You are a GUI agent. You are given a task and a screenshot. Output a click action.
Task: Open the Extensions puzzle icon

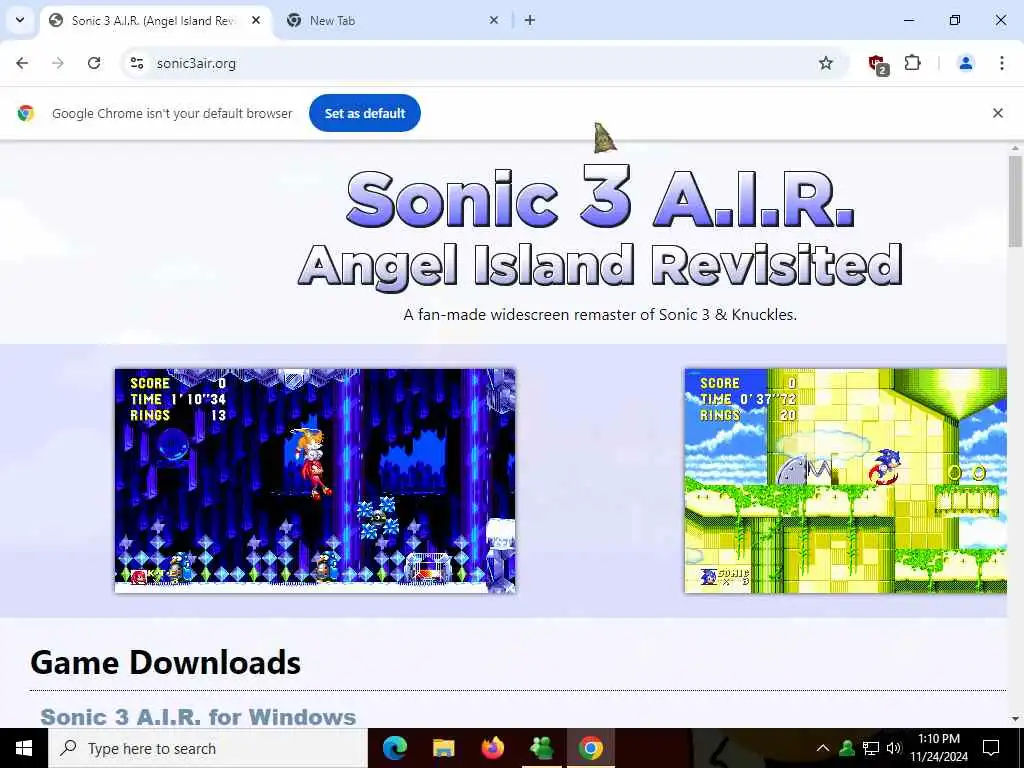[x=912, y=63]
